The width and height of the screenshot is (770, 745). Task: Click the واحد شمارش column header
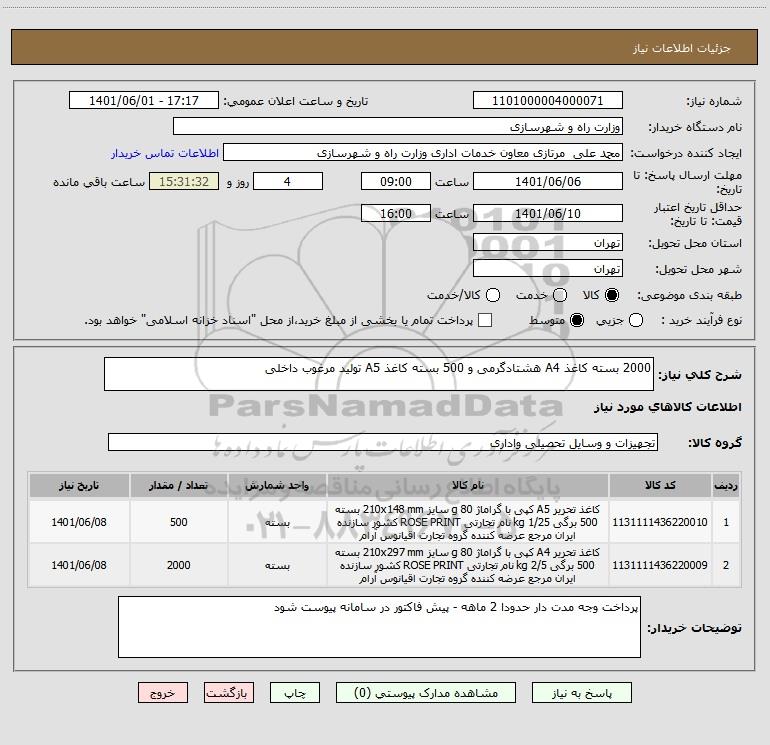[277, 485]
